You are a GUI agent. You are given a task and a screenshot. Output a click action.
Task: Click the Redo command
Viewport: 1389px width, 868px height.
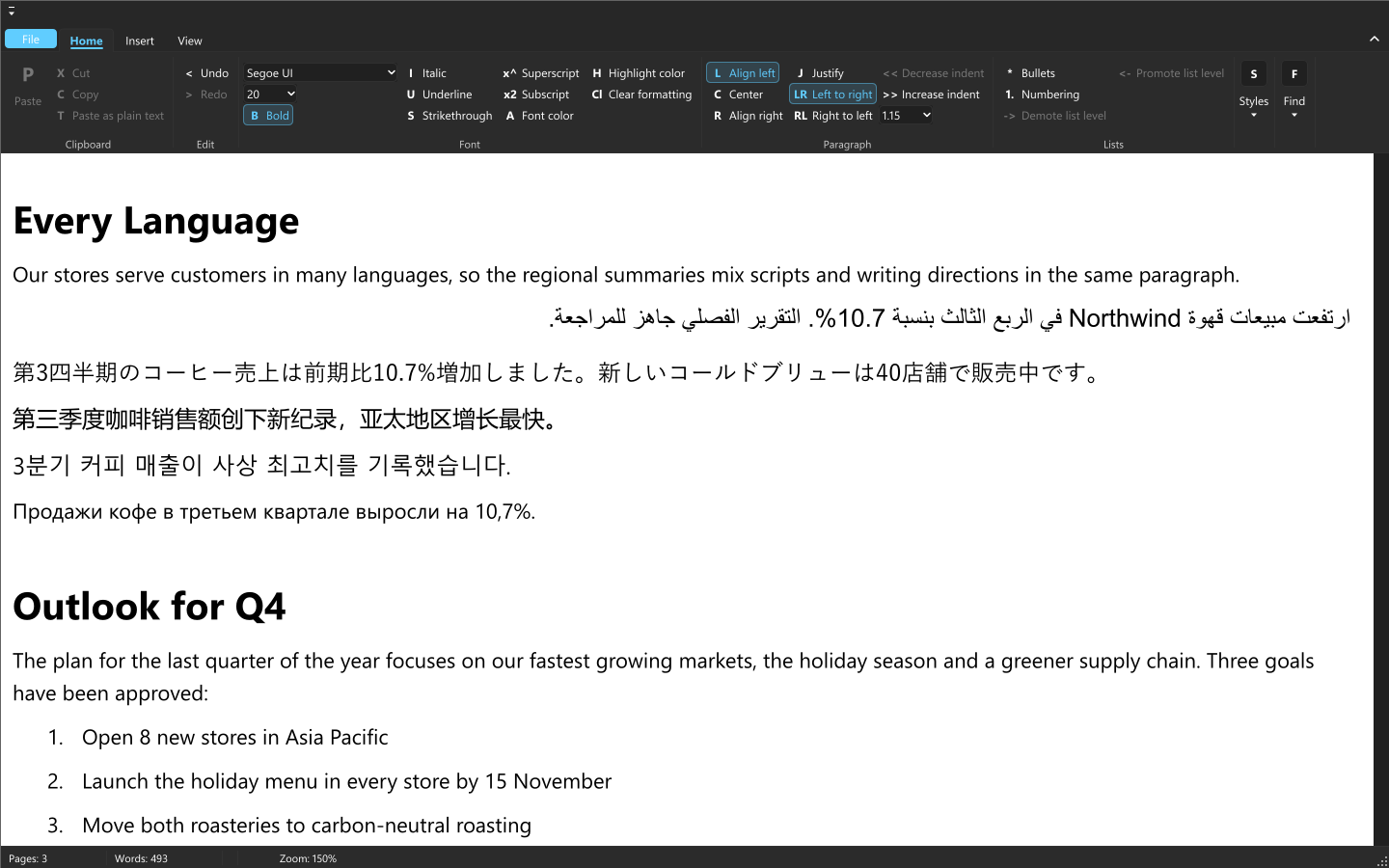(x=205, y=95)
